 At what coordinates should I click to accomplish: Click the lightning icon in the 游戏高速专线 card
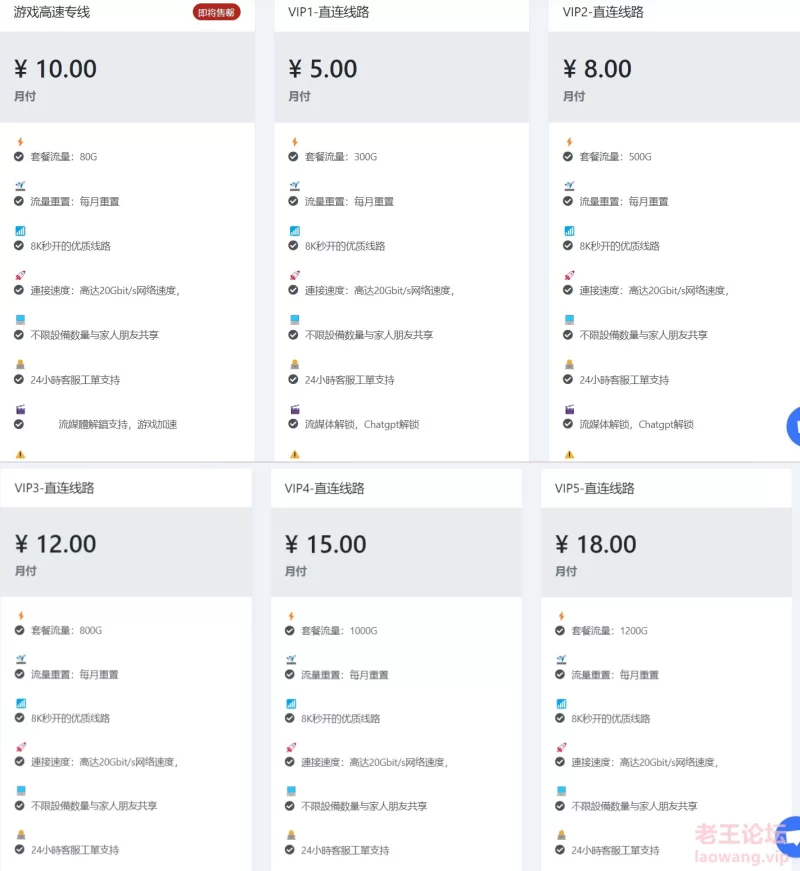[x=20, y=142]
